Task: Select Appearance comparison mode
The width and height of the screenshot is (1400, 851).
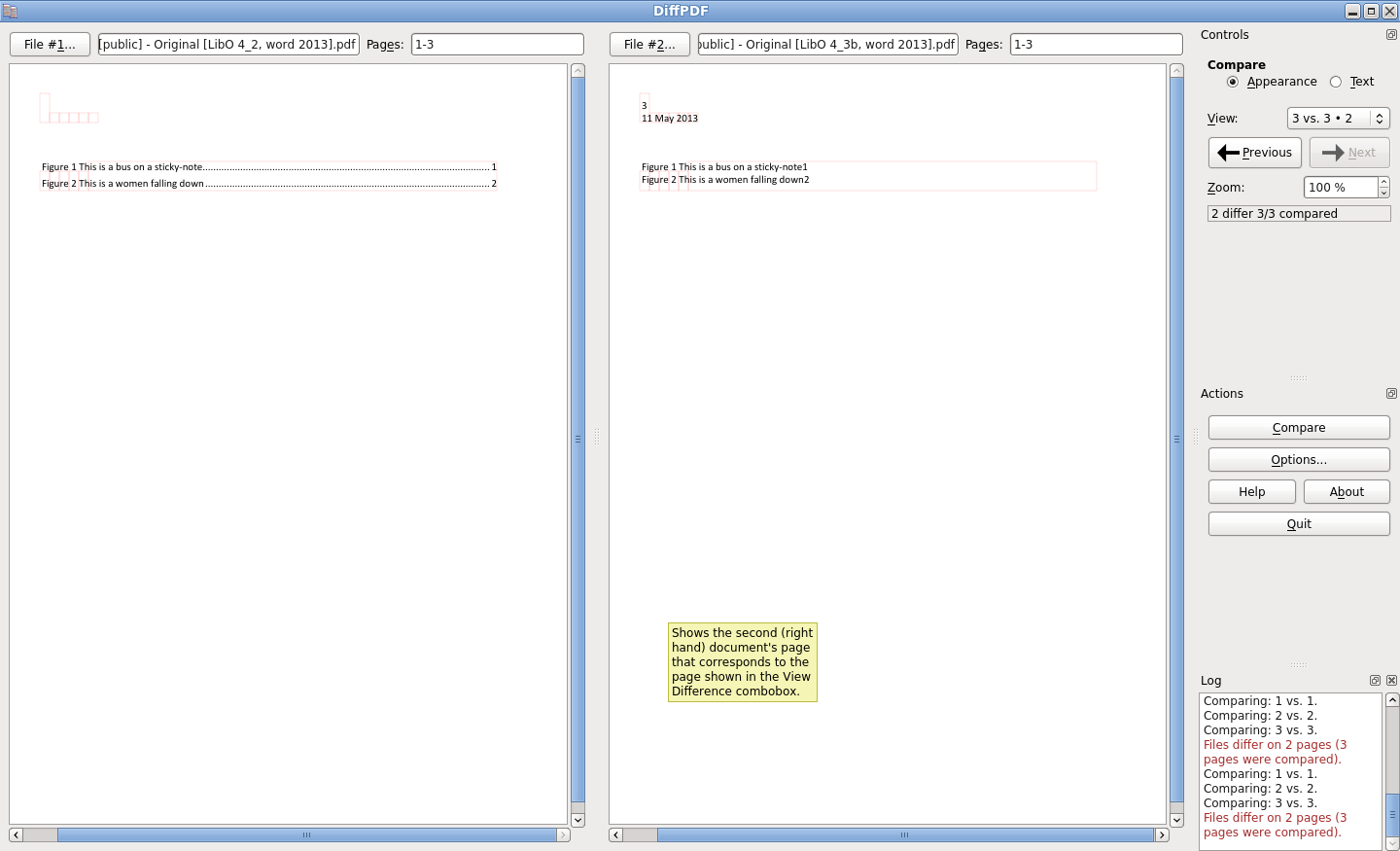Action: [x=1233, y=82]
